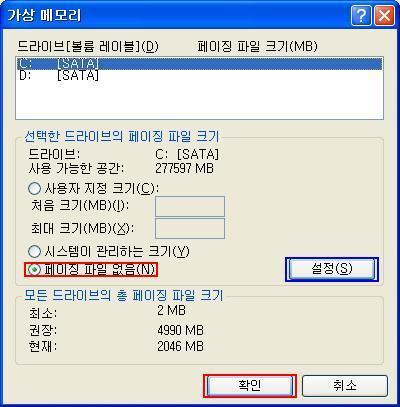Close the 가상 메모리 dialog with X

tap(384, 15)
